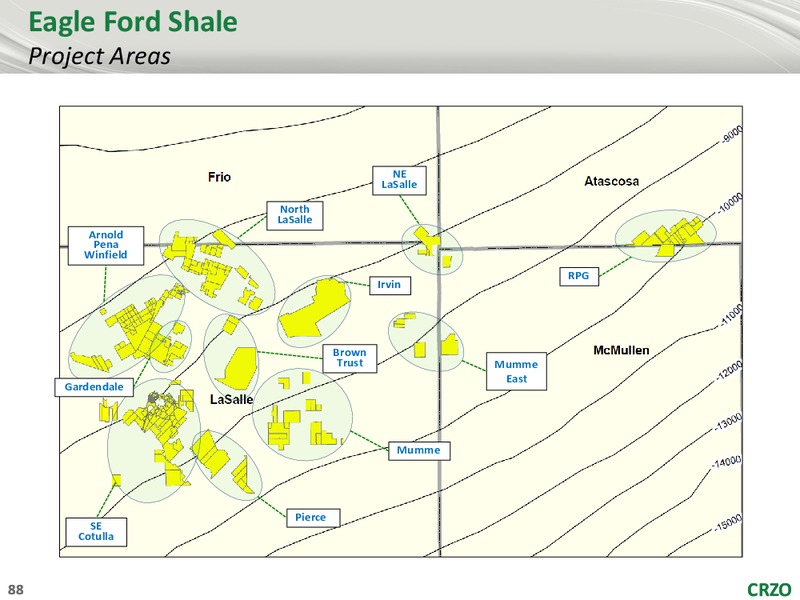Click the Project Areas subtitle
This screenshot has height=600, width=800.
pos(99,56)
